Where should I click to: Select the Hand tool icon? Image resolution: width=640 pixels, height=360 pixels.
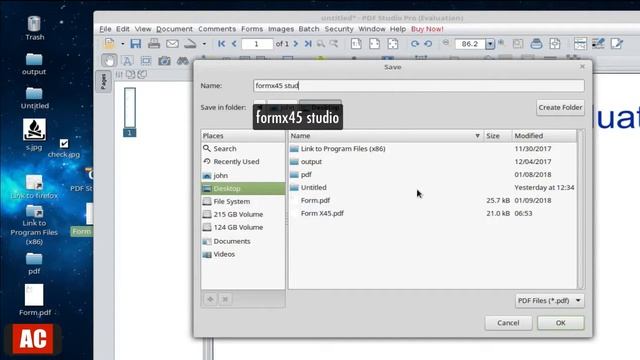point(109,61)
